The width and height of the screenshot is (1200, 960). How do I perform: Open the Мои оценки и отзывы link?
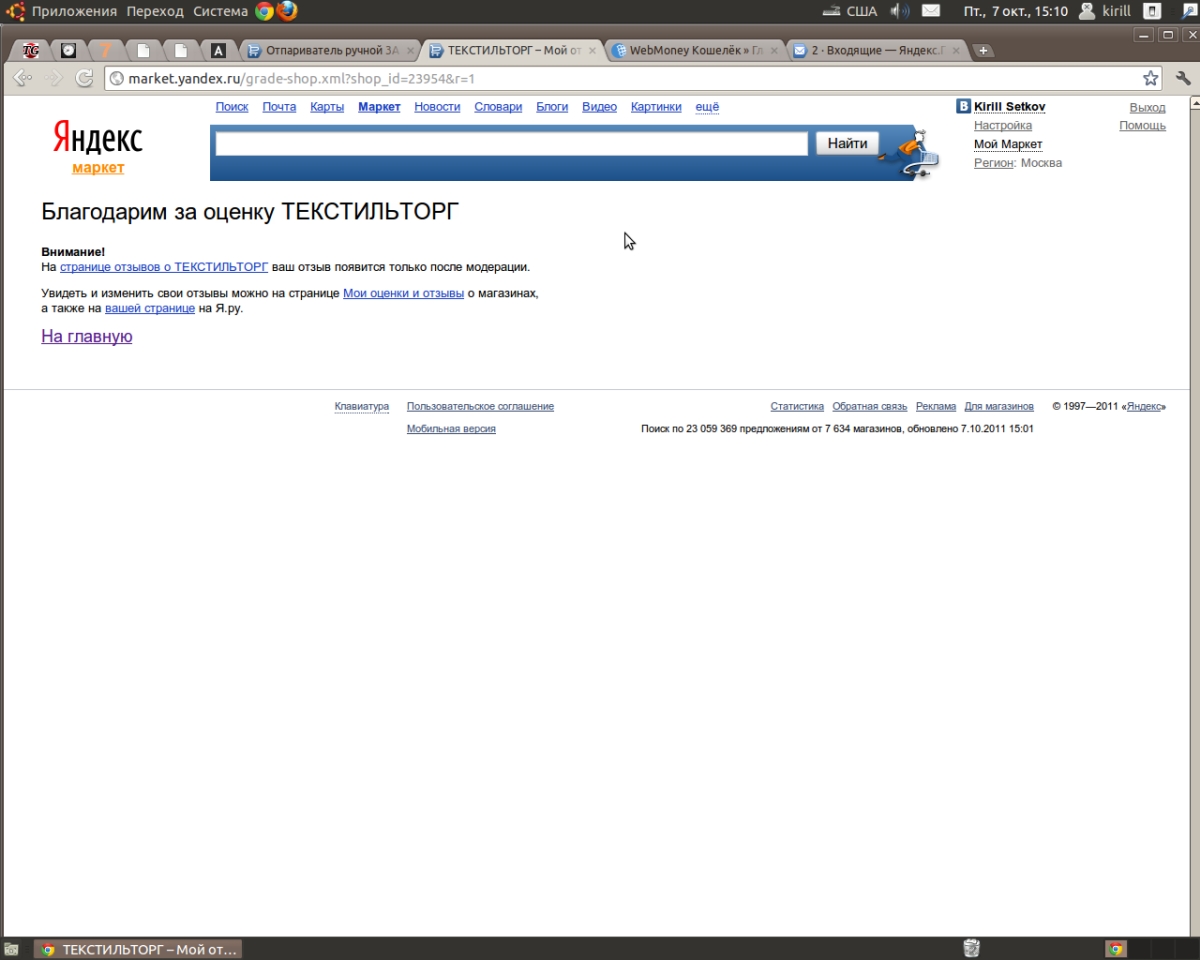point(403,293)
